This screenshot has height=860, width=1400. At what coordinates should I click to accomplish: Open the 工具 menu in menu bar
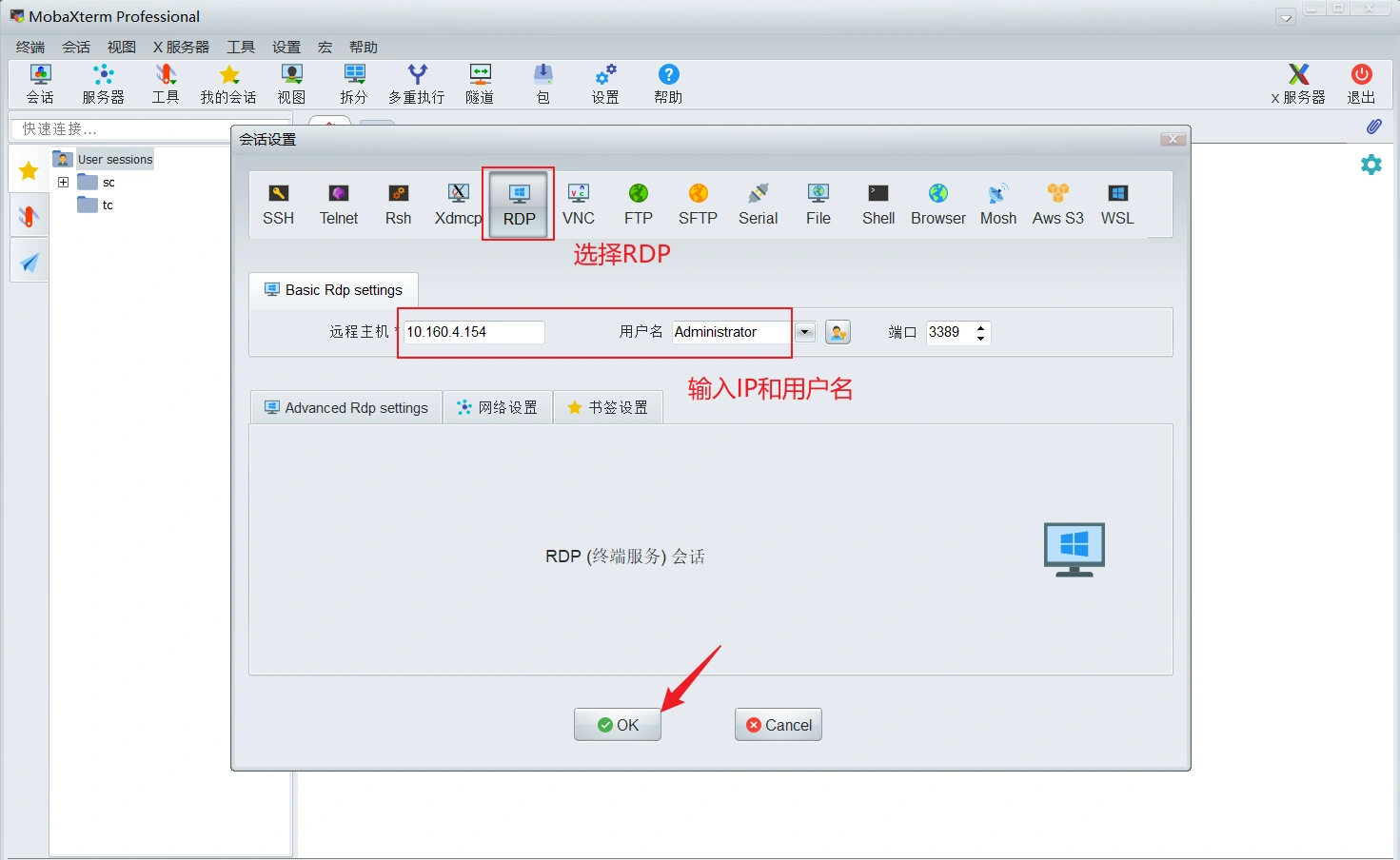tap(241, 47)
